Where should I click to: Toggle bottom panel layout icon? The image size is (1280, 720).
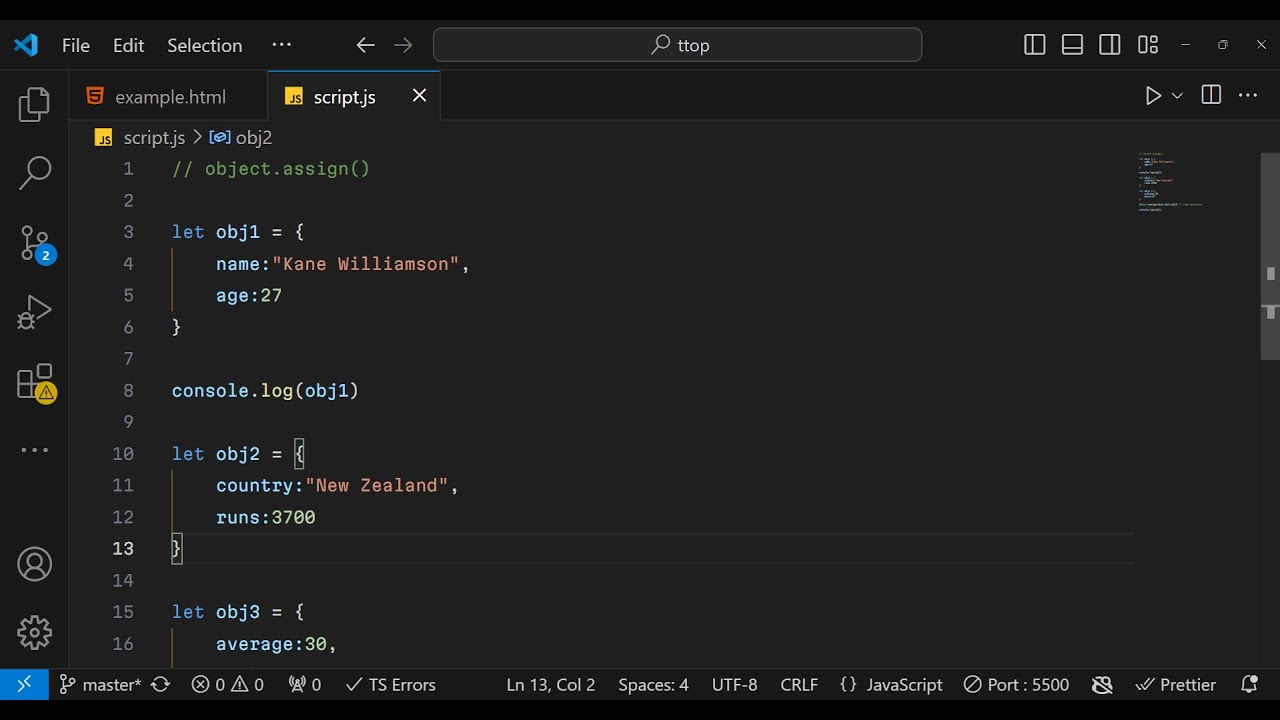[x=1072, y=45]
